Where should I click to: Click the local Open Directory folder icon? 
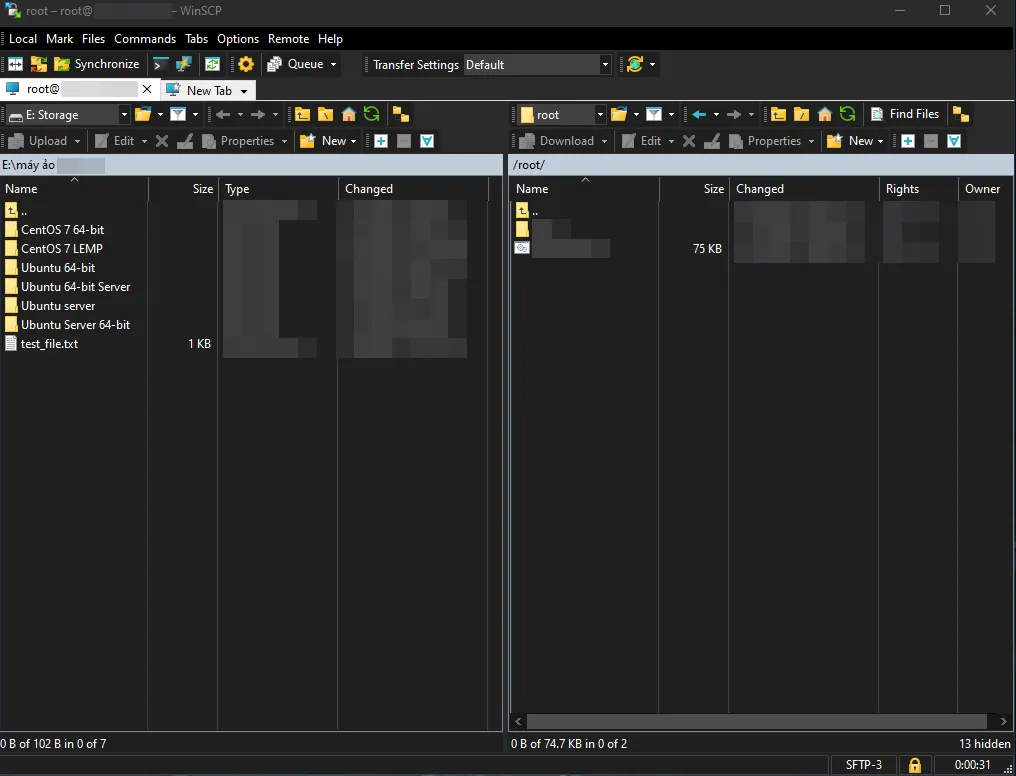(x=143, y=115)
